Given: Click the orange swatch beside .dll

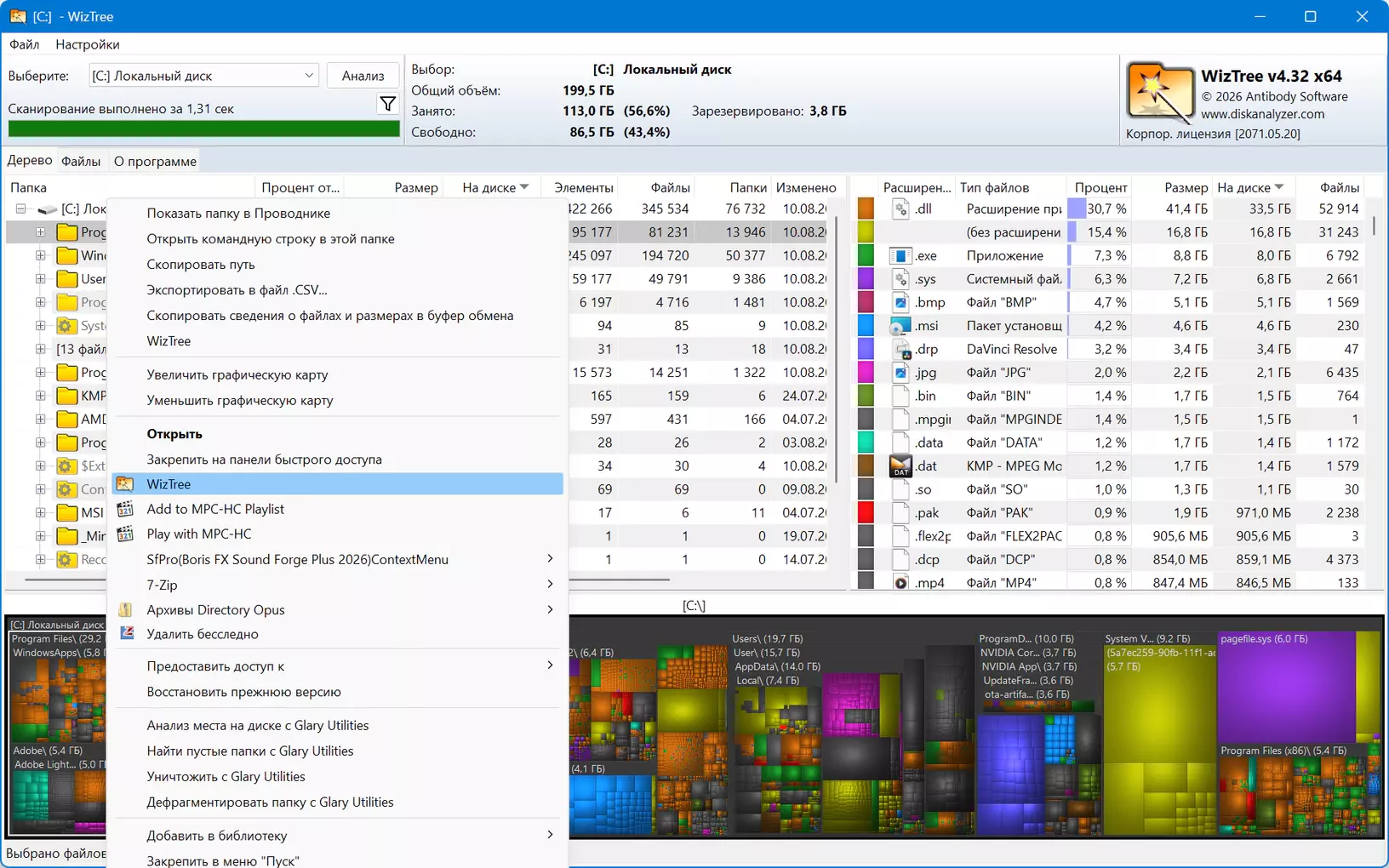Looking at the screenshot, I should [866, 208].
